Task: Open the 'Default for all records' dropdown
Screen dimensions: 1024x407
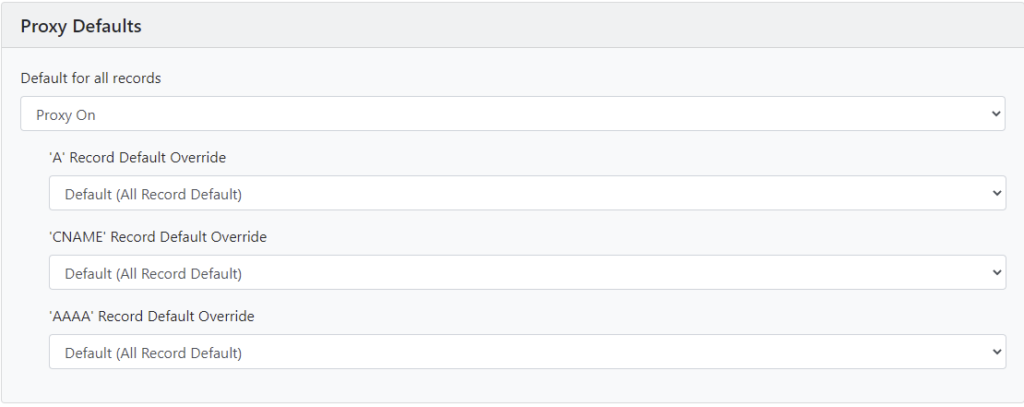Action: (x=513, y=114)
